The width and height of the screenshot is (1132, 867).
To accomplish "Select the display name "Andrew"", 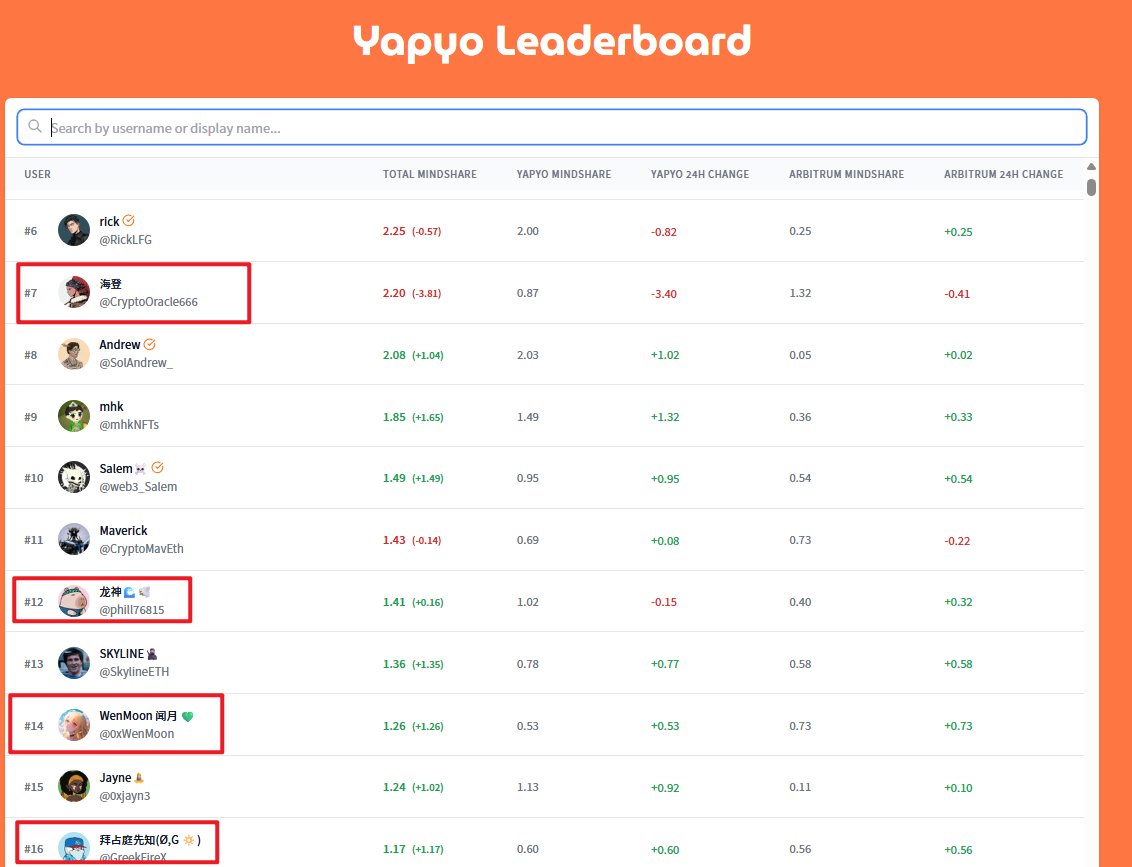I will 120,345.
